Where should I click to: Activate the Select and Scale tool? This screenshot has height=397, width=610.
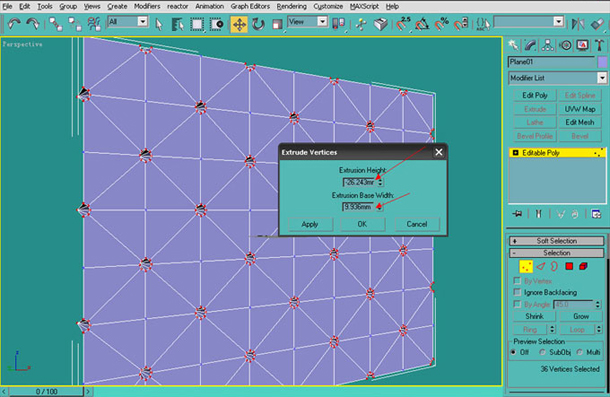coord(277,24)
